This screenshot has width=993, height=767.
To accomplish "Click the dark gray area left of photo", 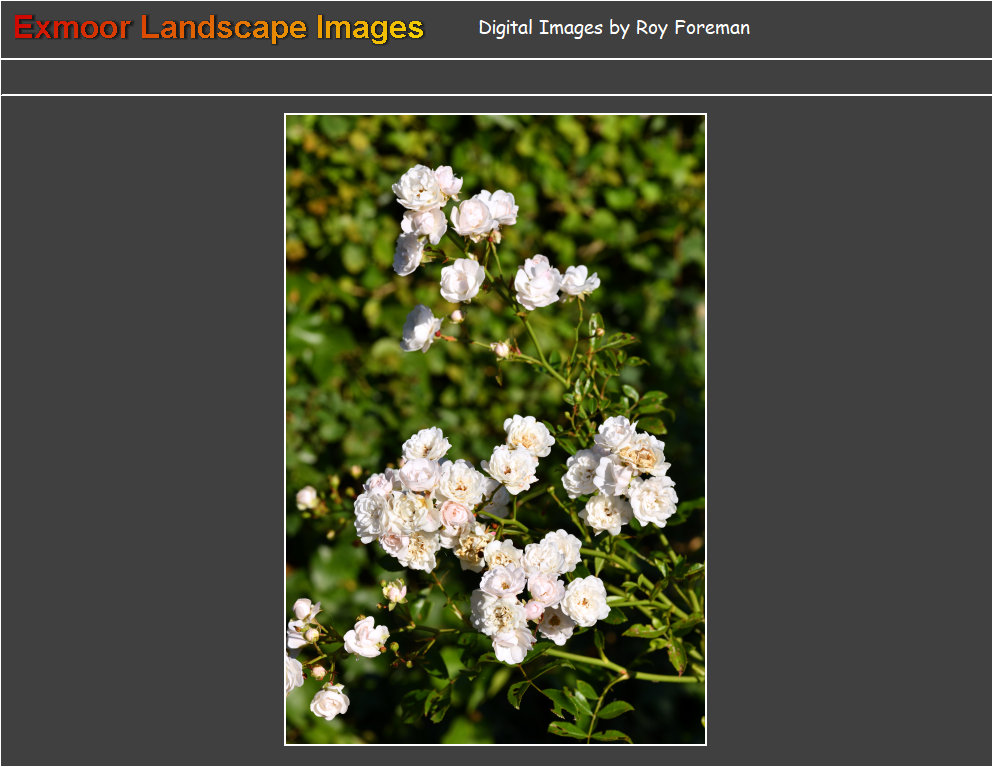I will click(142, 430).
